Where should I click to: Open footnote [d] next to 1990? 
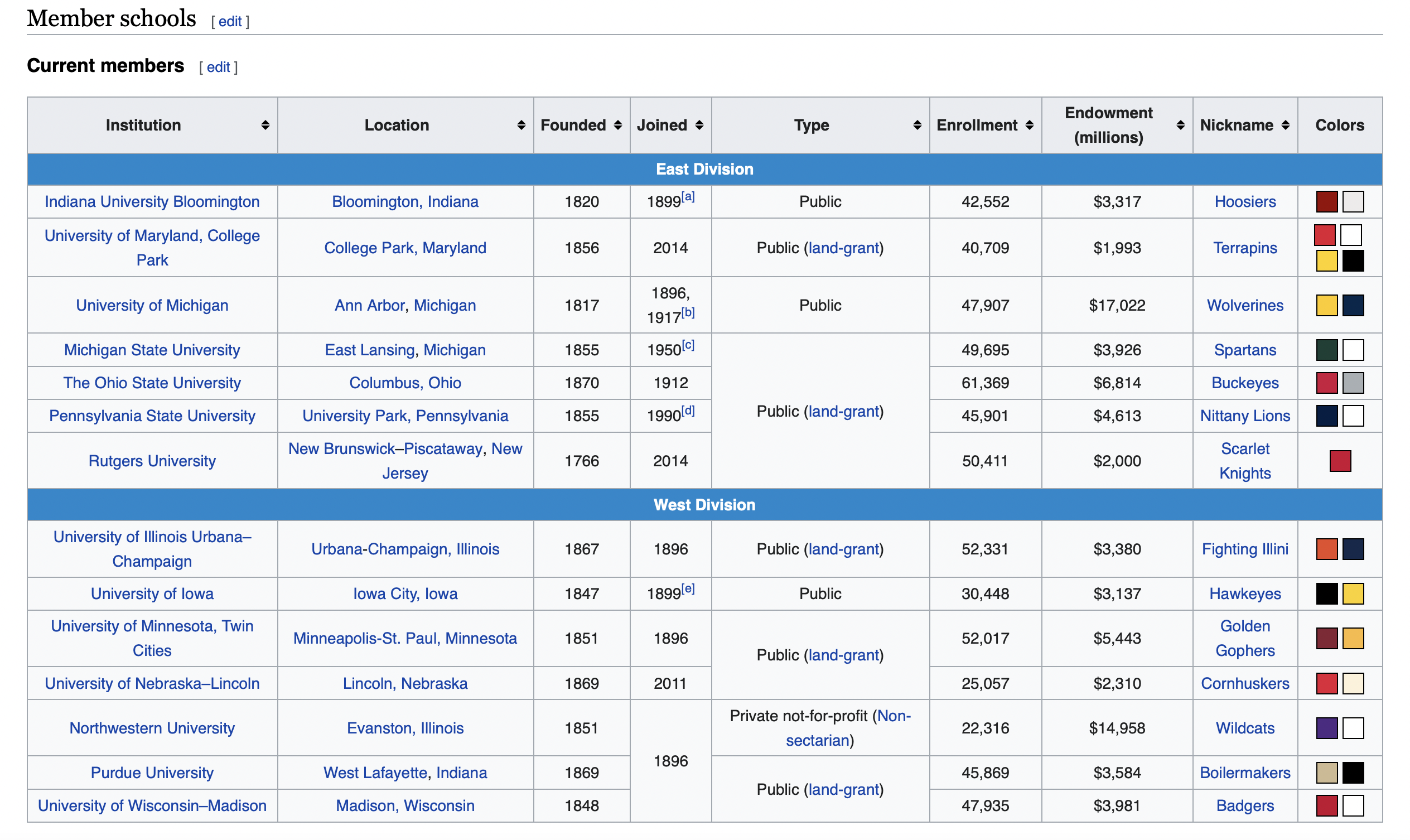tap(689, 411)
